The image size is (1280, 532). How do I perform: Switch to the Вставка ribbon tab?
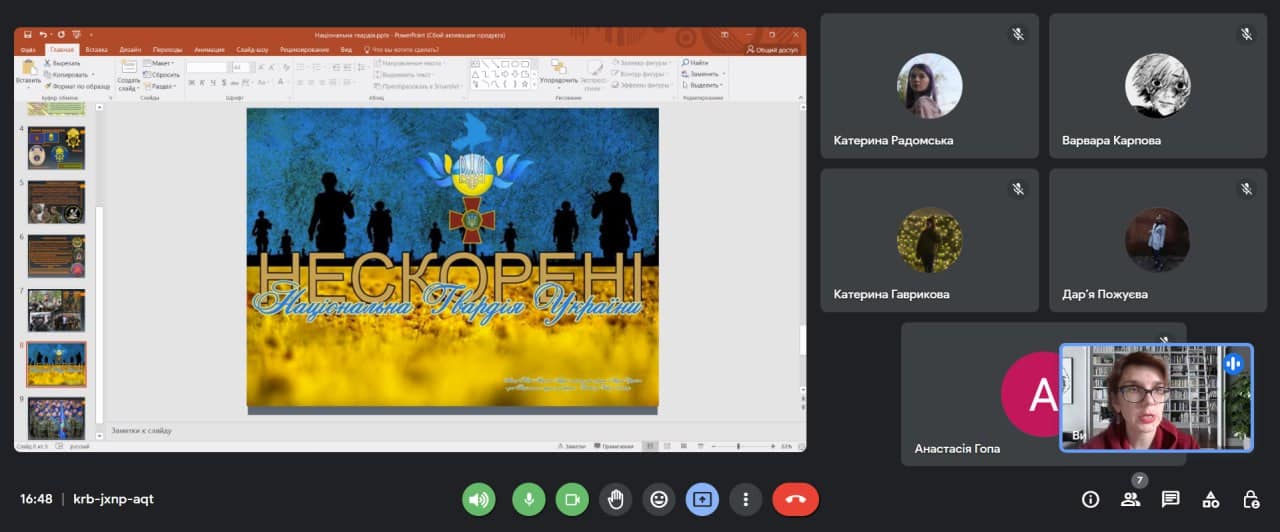click(x=96, y=49)
